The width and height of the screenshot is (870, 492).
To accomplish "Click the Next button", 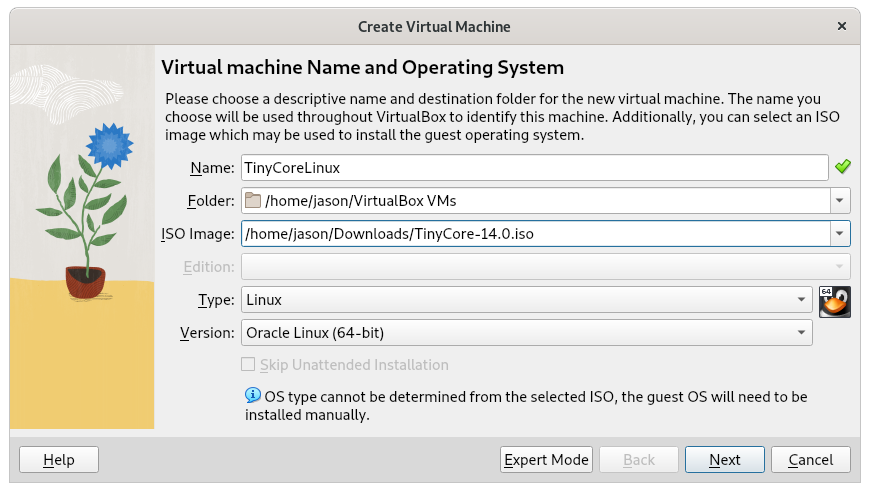I will tap(725, 460).
